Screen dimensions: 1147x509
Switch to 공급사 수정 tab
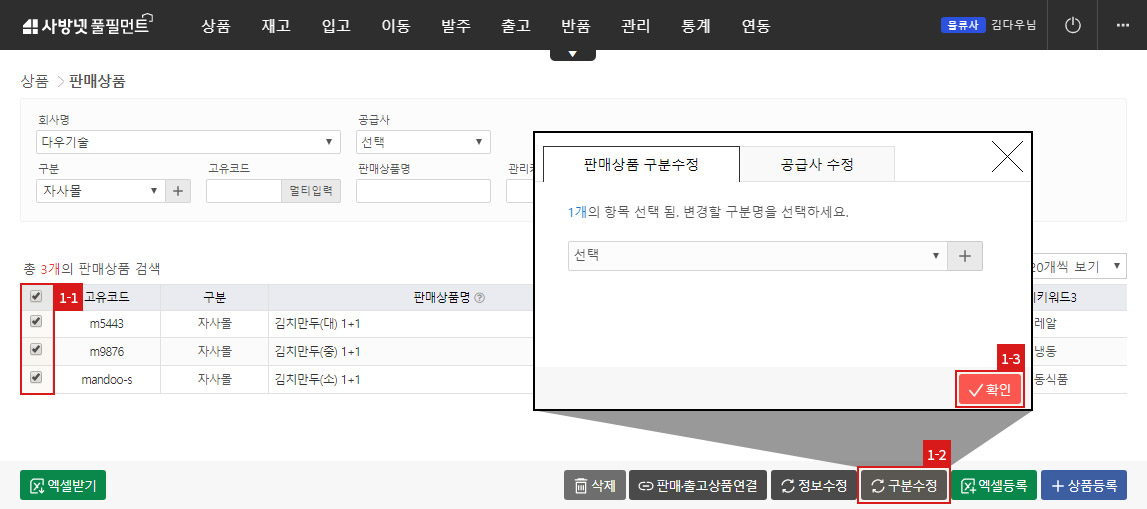817,164
